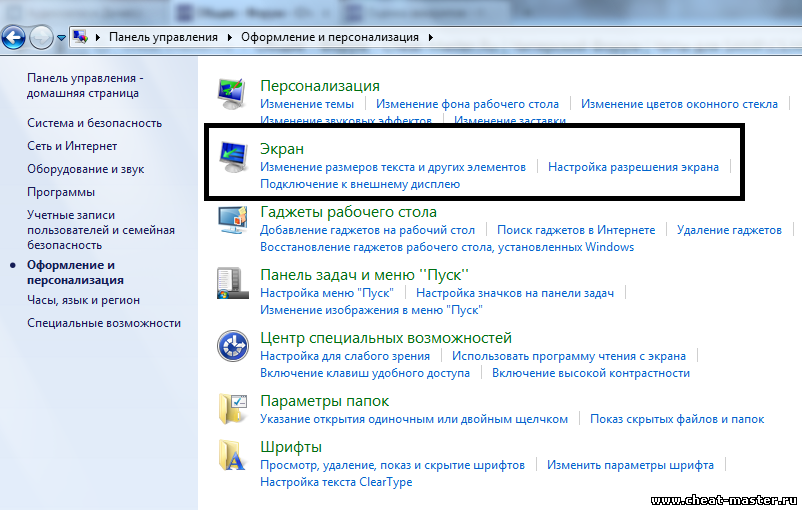Click Панель управления breadcrumb in address bar

click(163, 37)
